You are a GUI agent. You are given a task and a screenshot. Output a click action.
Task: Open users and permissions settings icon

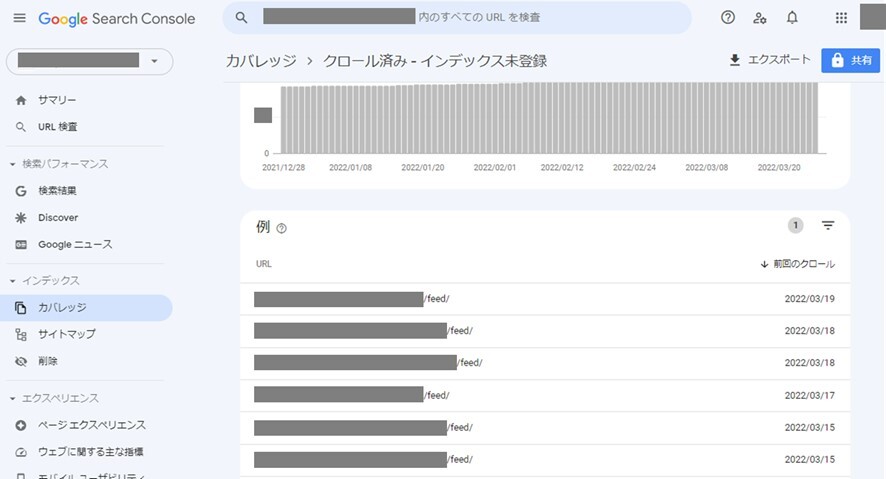(760, 18)
